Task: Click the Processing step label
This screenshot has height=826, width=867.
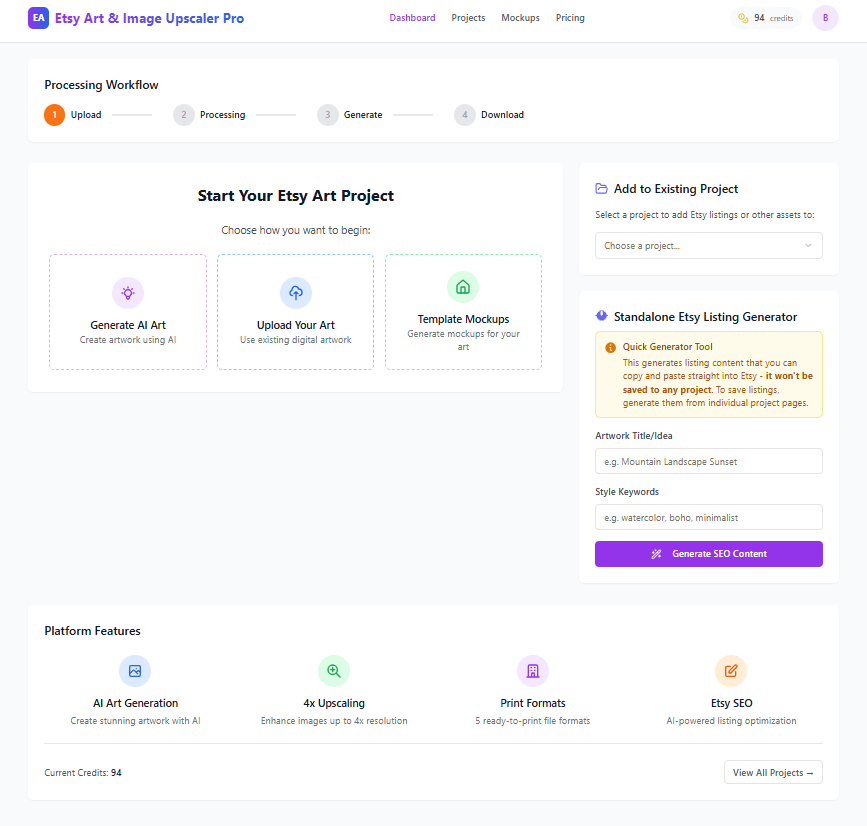Action: (222, 115)
